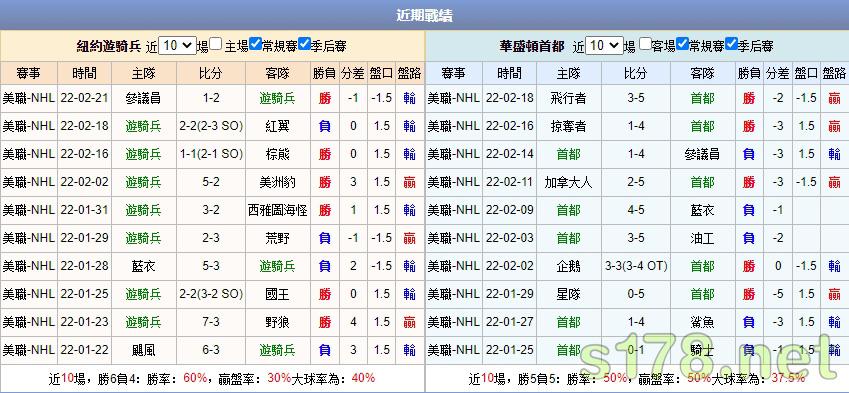Click Rangers 大球率 40% summary value
849x393 pixels.
(x=363, y=378)
